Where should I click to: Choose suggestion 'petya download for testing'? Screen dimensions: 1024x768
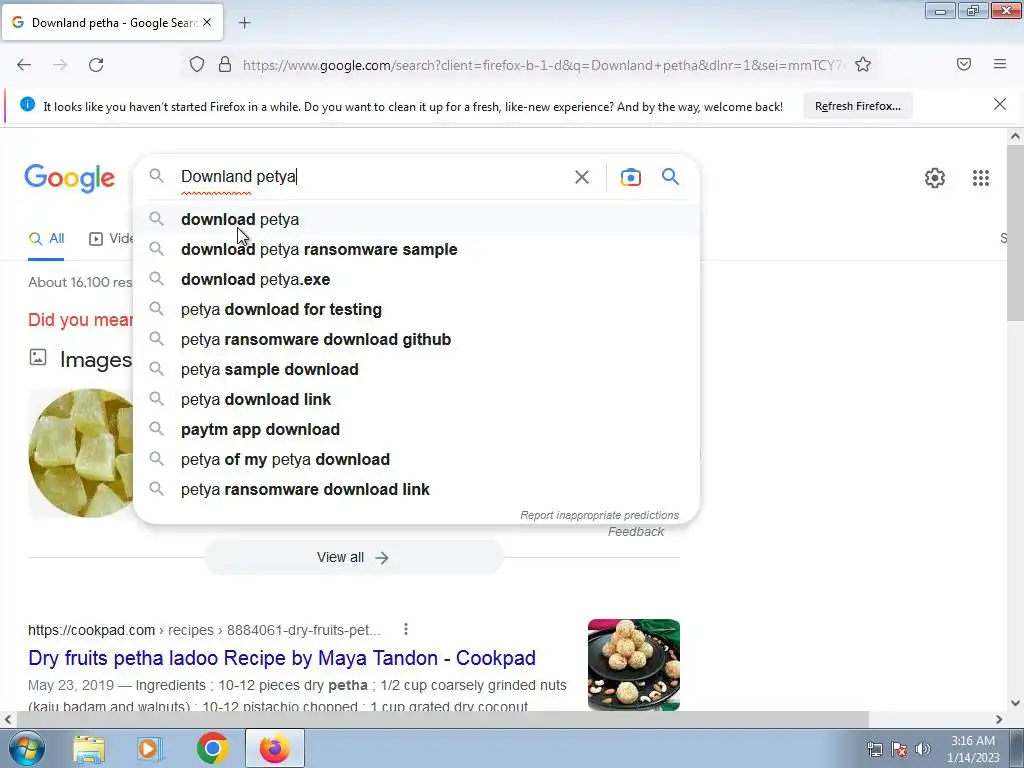pyautogui.click(x=416, y=310)
